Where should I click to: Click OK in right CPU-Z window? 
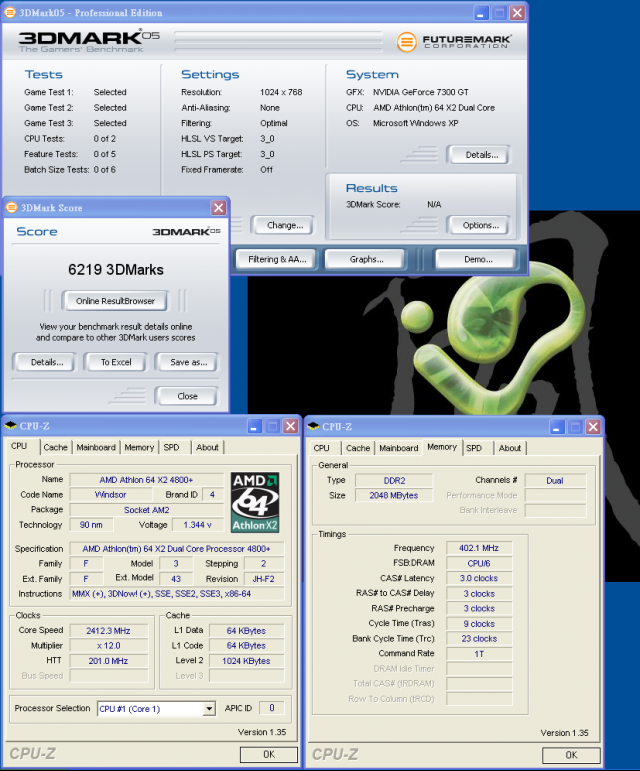571,755
